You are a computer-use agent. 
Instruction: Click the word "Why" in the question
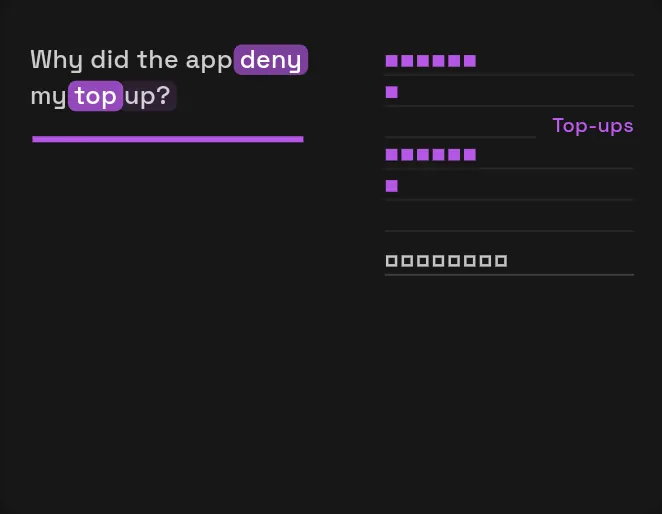(57, 60)
